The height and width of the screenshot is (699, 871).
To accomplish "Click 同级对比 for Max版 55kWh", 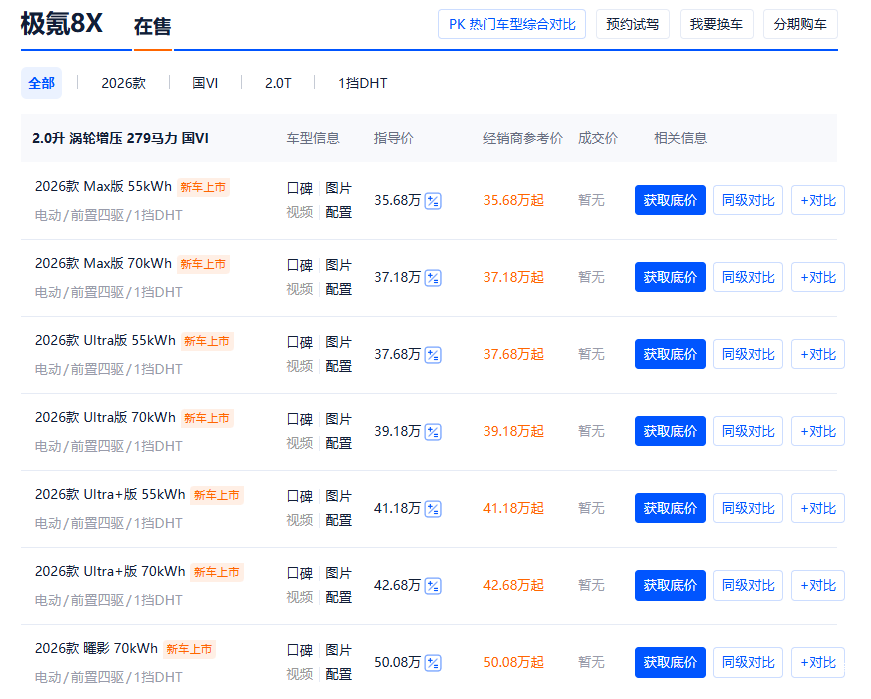I will click(x=748, y=200).
